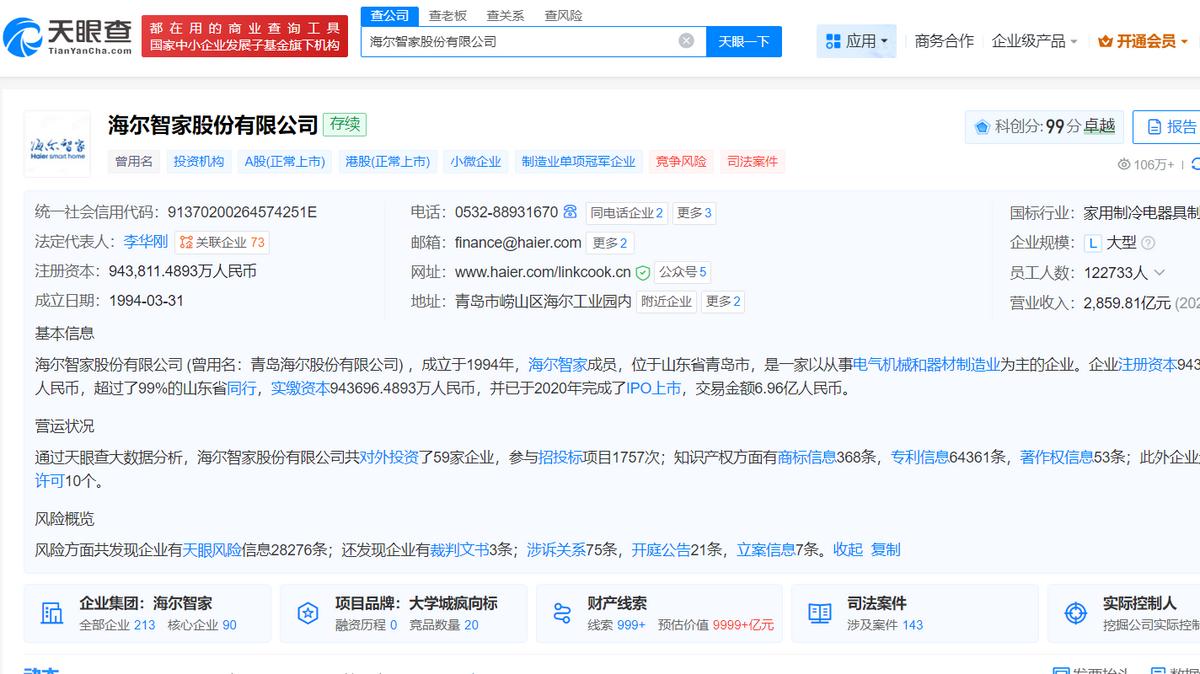Open the 企业集团 building icon card
The height and width of the screenshot is (674, 1200).
(x=51, y=613)
